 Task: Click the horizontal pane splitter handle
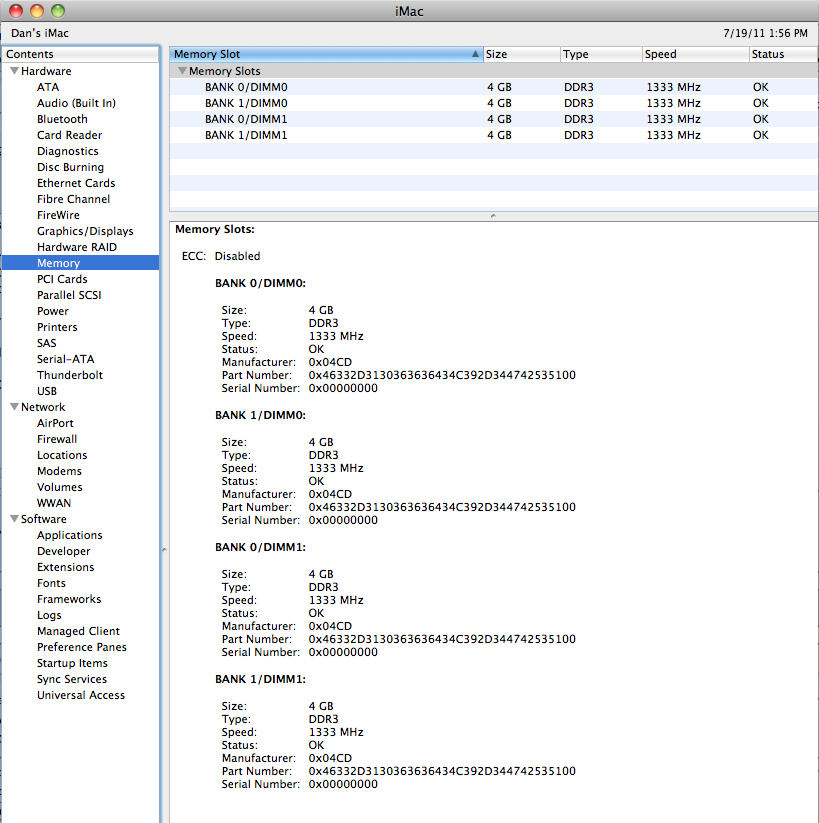pyautogui.click(x=493, y=216)
